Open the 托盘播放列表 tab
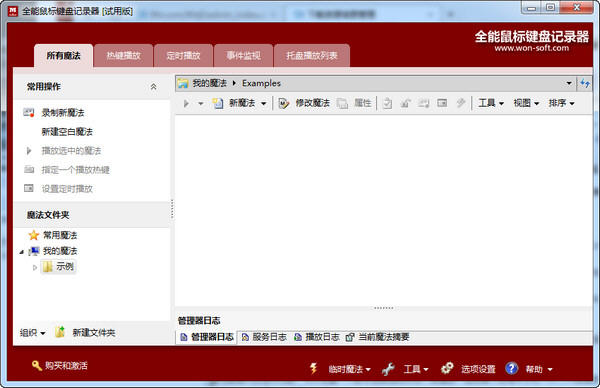Screen dimensions: 600x388 click(x=312, y=56)
